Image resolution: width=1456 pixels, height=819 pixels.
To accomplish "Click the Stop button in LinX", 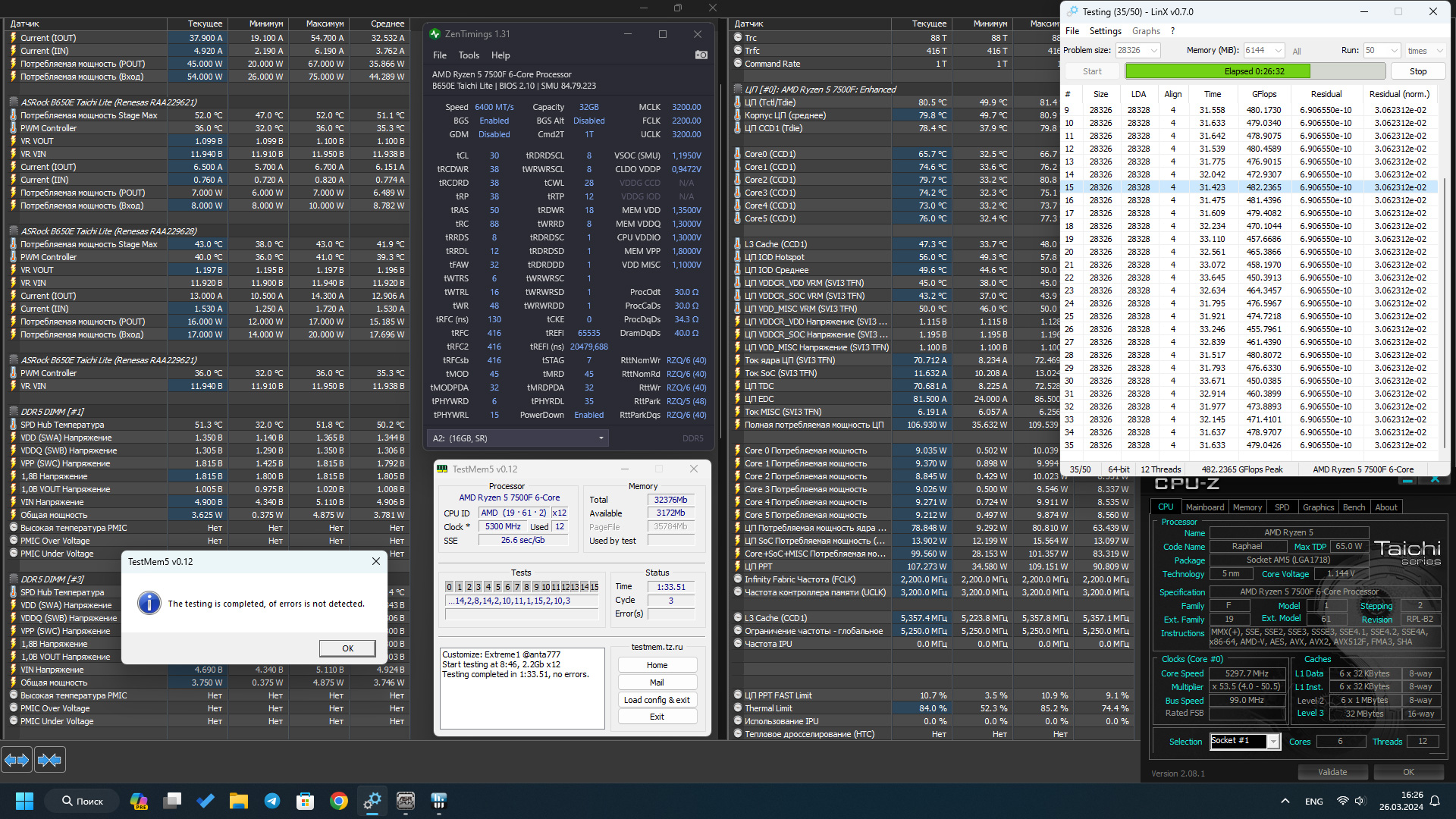I will [1417, 71].
